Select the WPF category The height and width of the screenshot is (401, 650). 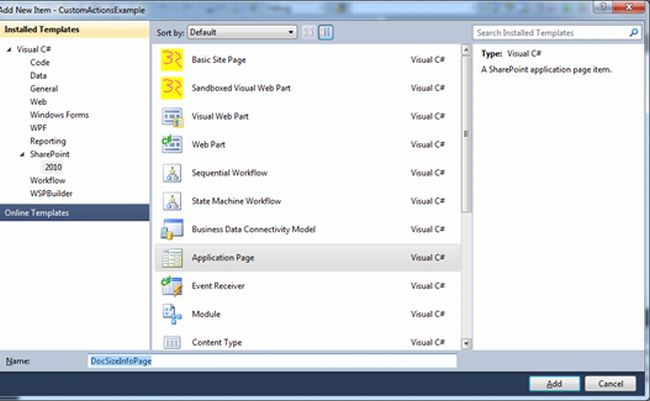[x=38, y=128]
